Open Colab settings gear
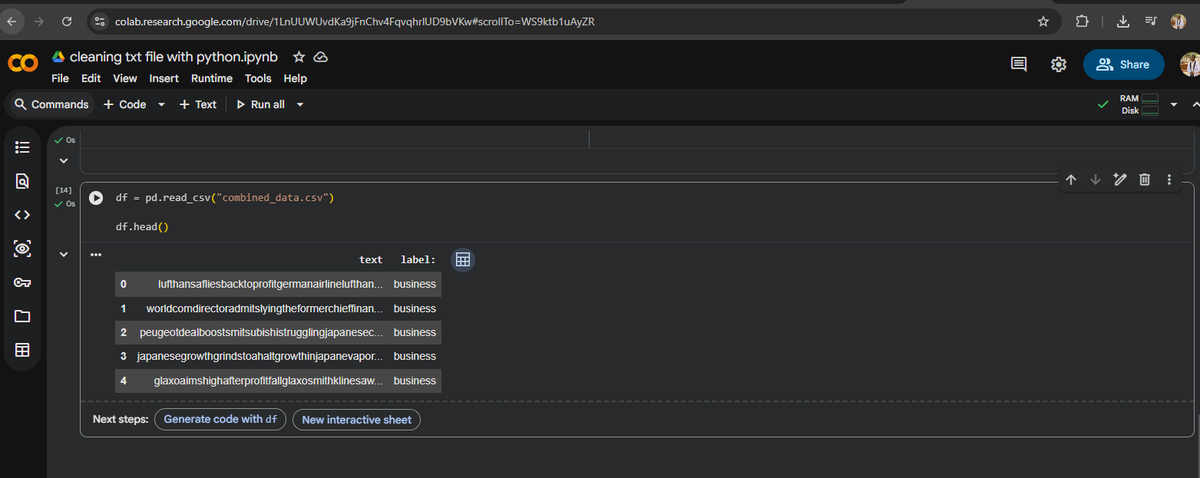The image size is (1200, 478). [x=1060, y=64]
